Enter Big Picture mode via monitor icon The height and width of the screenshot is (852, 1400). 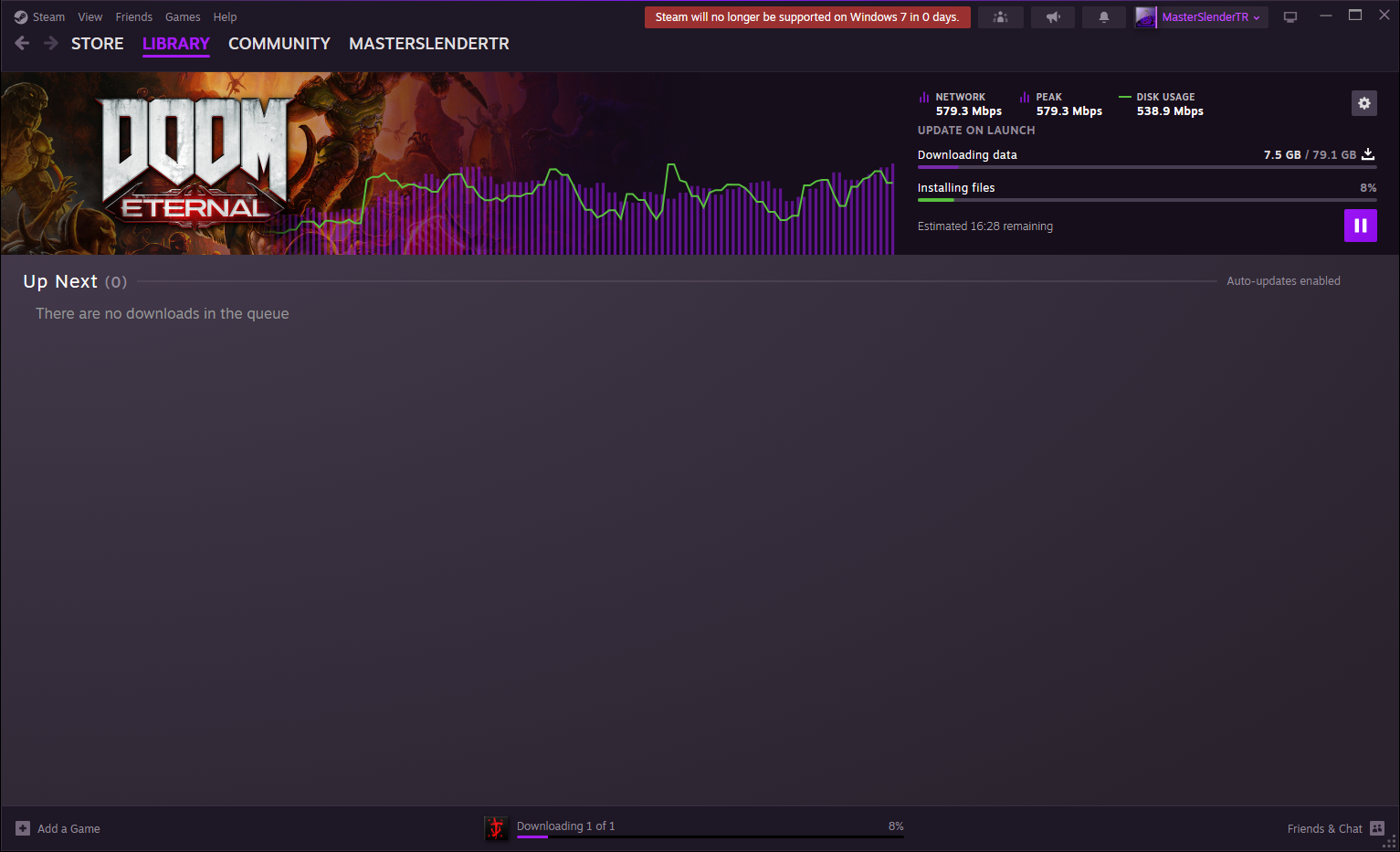click(1290, 17)
